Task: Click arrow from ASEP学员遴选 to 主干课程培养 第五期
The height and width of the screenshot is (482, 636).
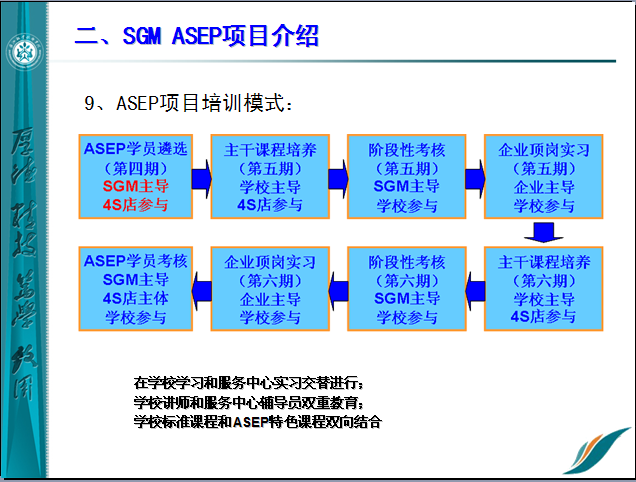Action: (x=202, y=179)
